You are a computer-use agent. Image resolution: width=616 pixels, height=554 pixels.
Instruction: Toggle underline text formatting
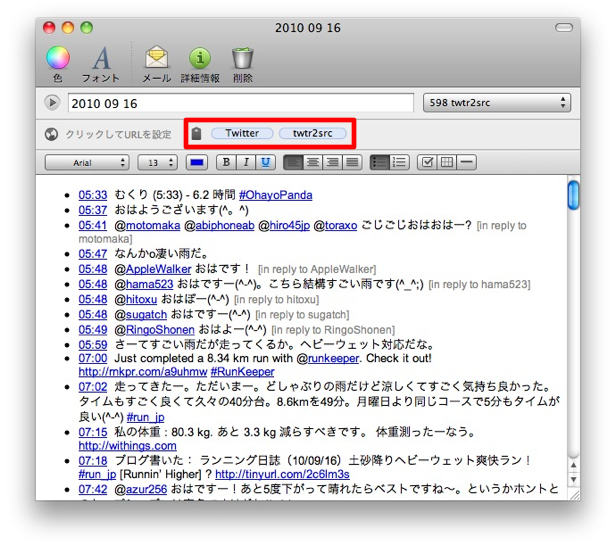tap(266, 161)
